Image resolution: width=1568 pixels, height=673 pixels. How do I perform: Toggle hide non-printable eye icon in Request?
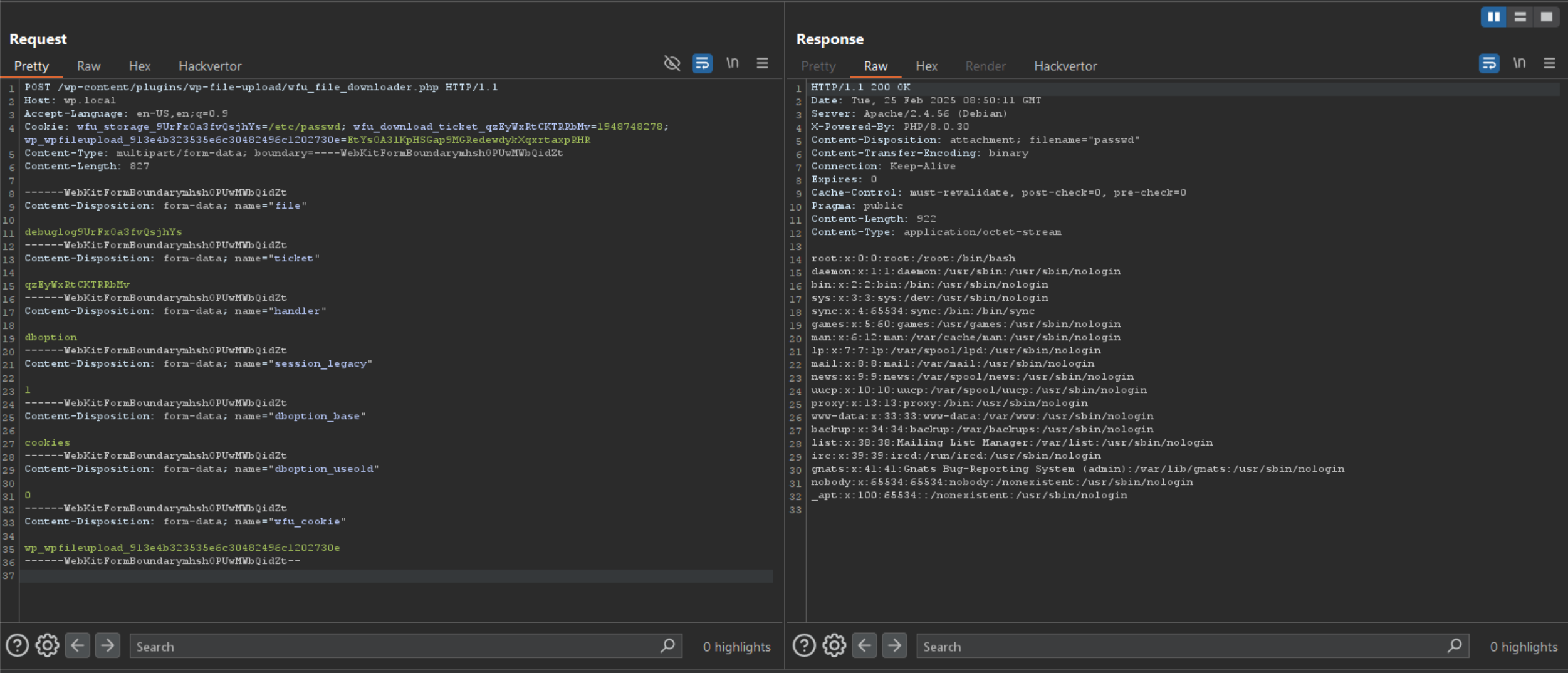pyautogui.click(x=672, y=63)
